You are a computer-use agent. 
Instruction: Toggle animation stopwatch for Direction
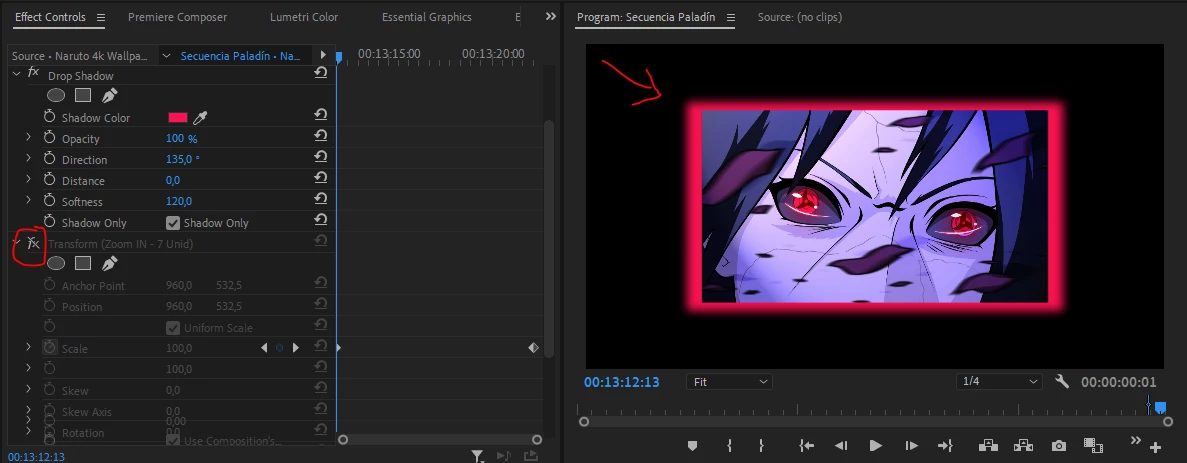coord(50,159)
